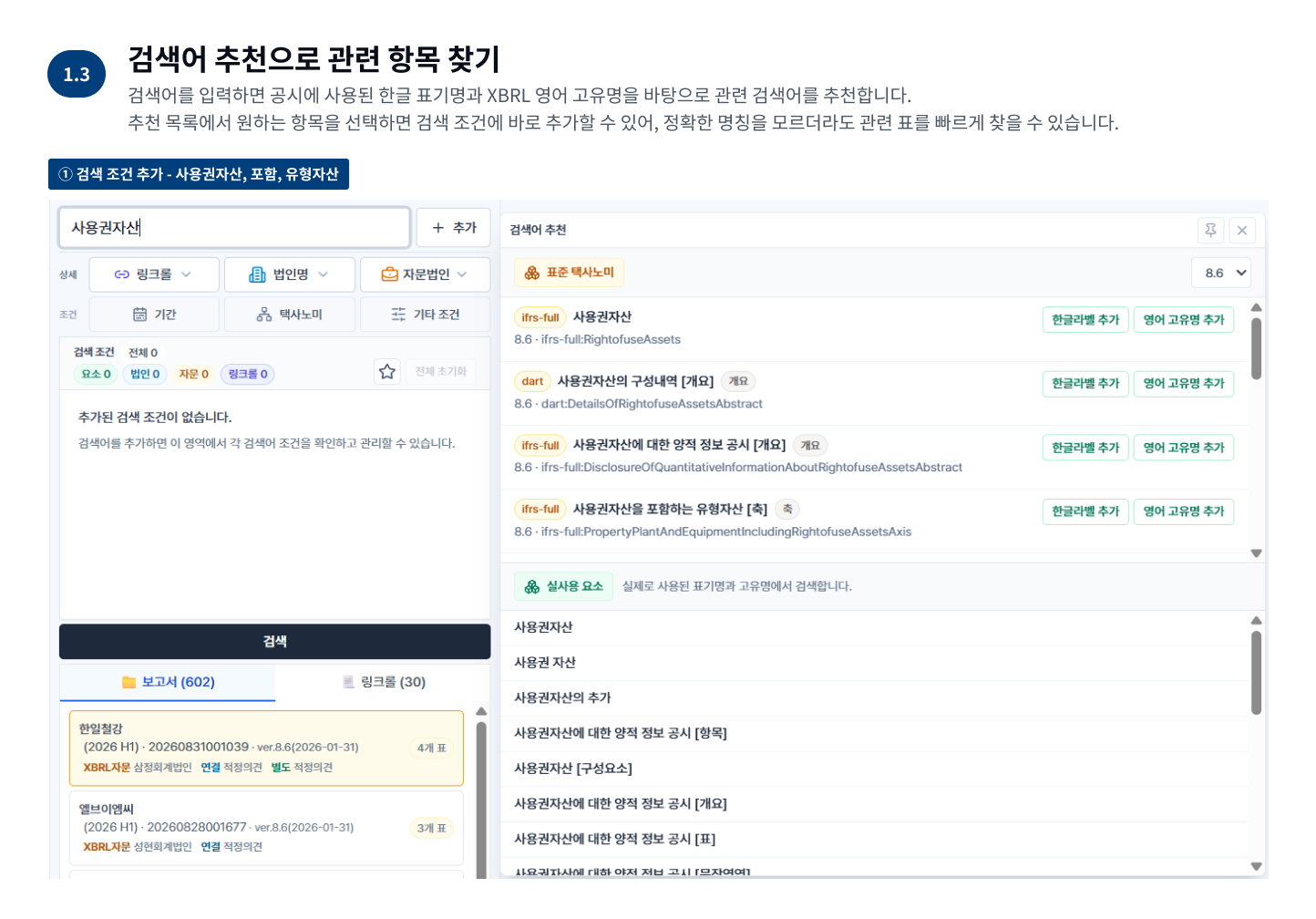The width and height of the screenshot is (1316, 919).
Task: Click the 표준 택사노미 section badge
Action: 570,273
